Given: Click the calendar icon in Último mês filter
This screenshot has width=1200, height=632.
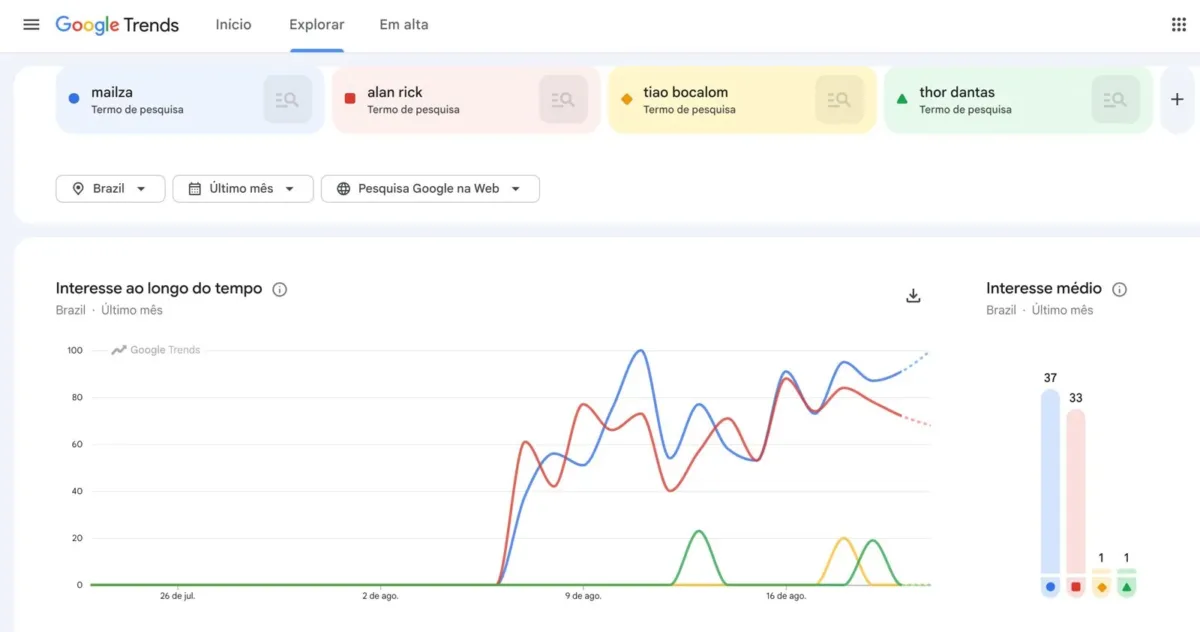Looking at the screenshot, I should click(195, 188).
